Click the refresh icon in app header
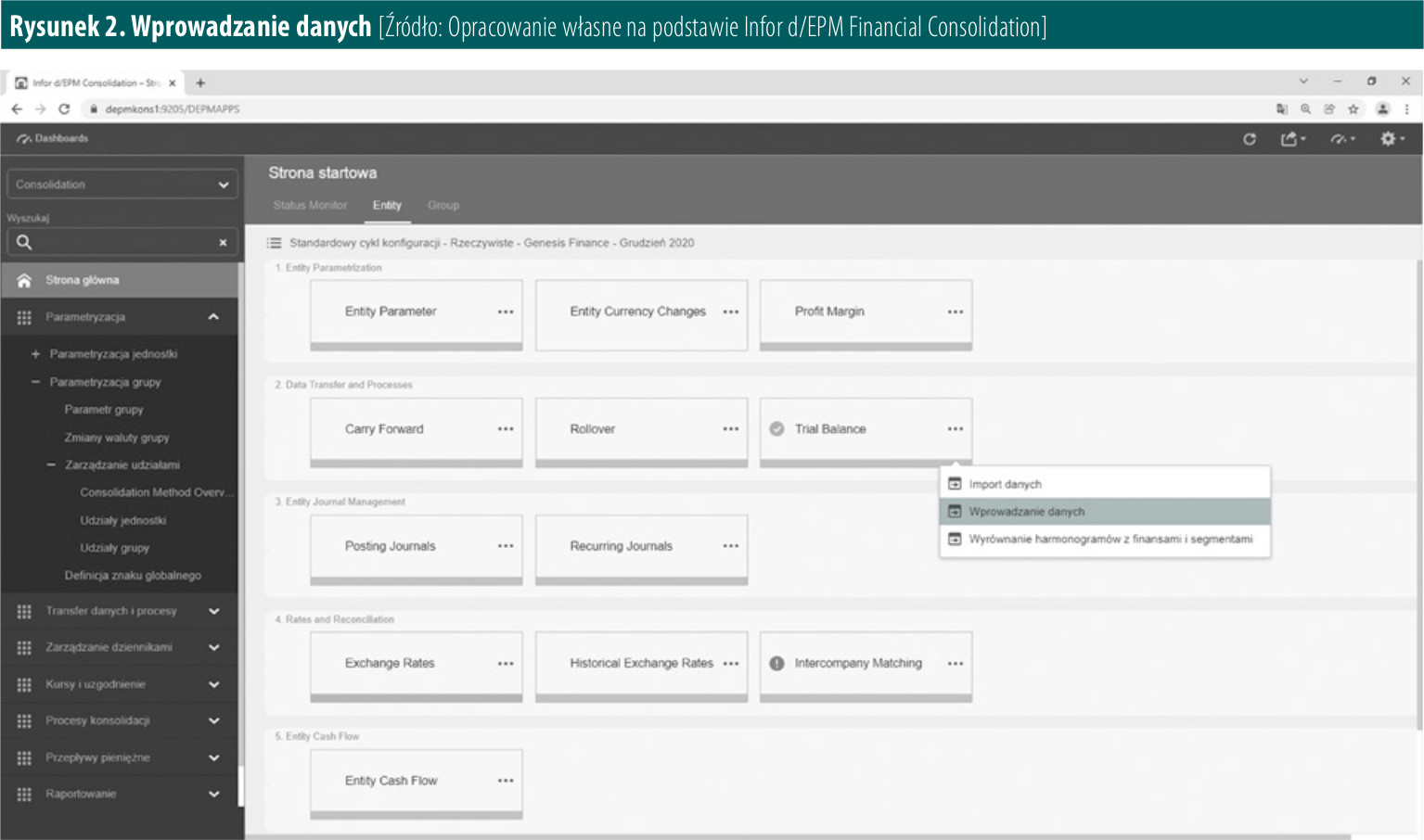The image size is (1424, 840). 1250,139
